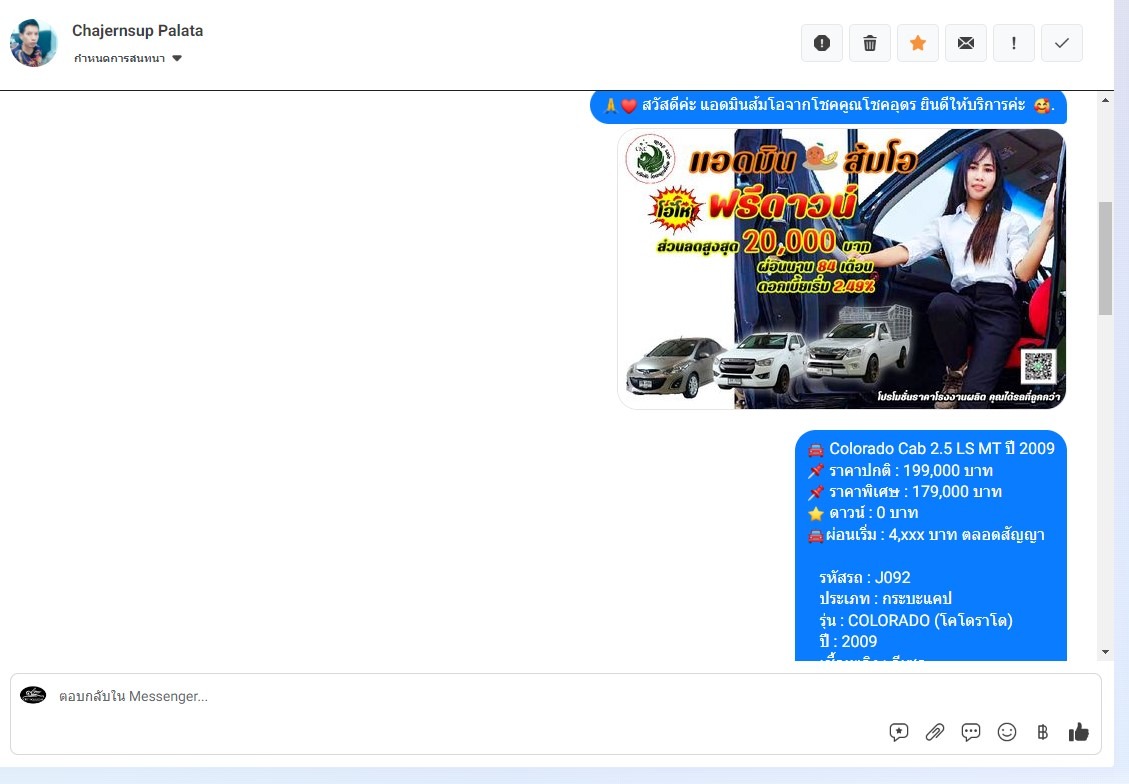Open Chajernsup Palata contact name
The width and height of the screenshot is (1129, 784).
137,31
